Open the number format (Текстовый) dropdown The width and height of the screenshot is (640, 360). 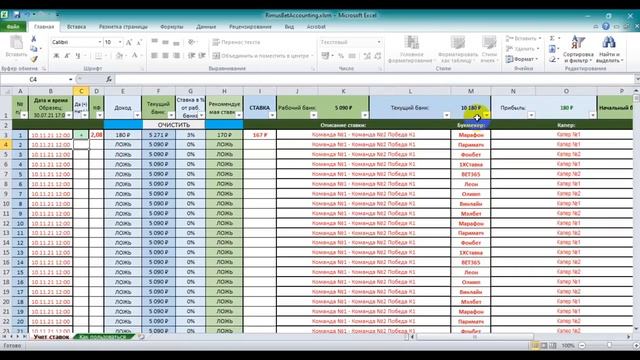click(379, 42)
